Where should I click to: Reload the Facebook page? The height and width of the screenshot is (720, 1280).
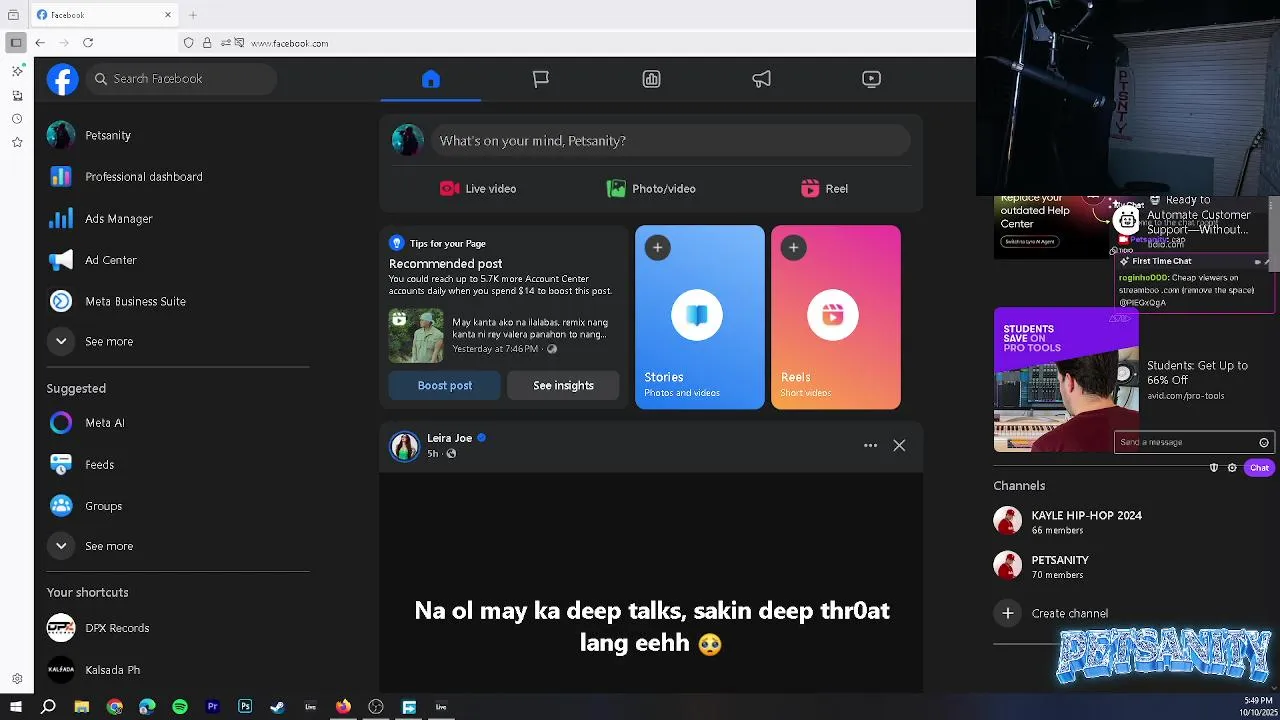(x=88, y=43)
